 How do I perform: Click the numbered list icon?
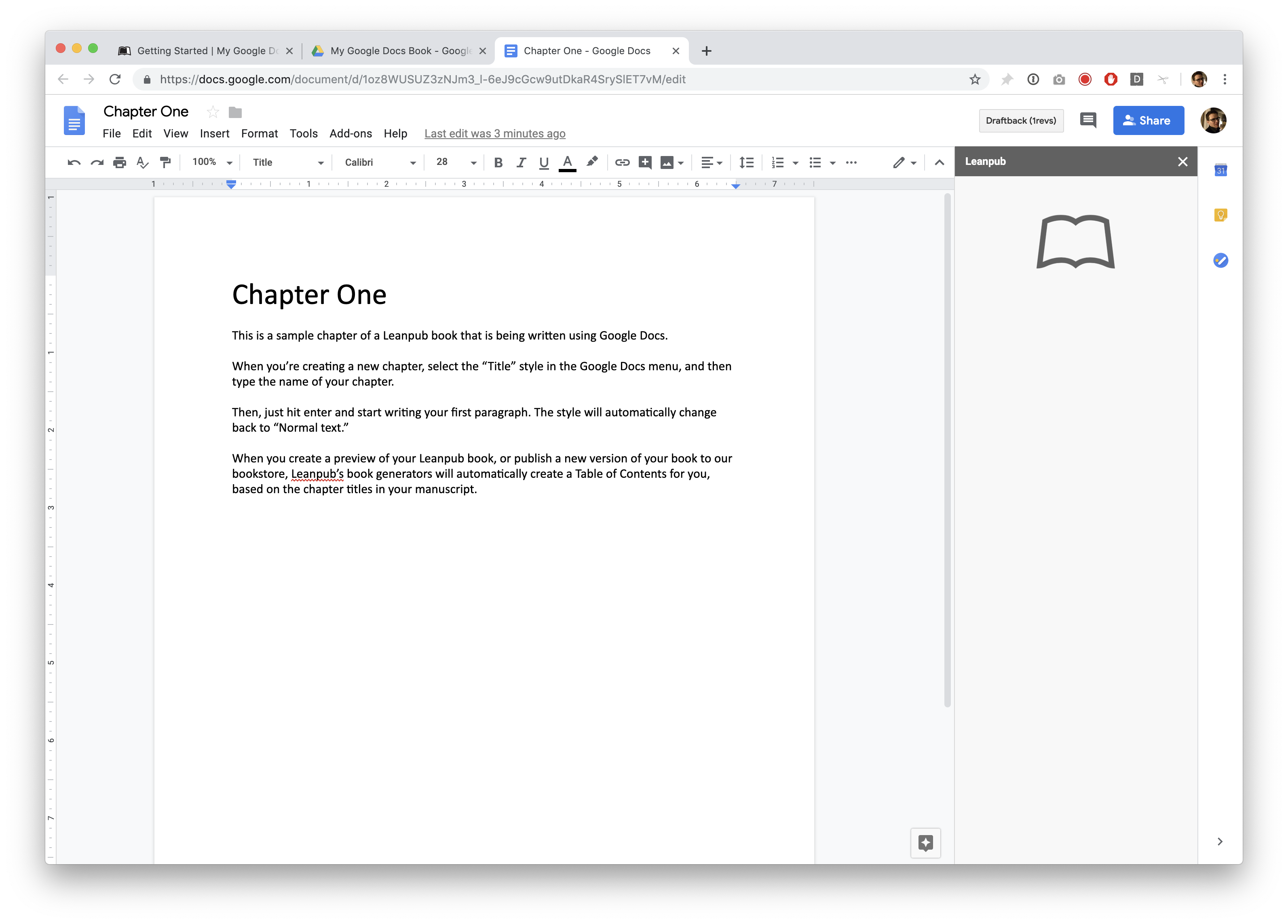[777, 162]
